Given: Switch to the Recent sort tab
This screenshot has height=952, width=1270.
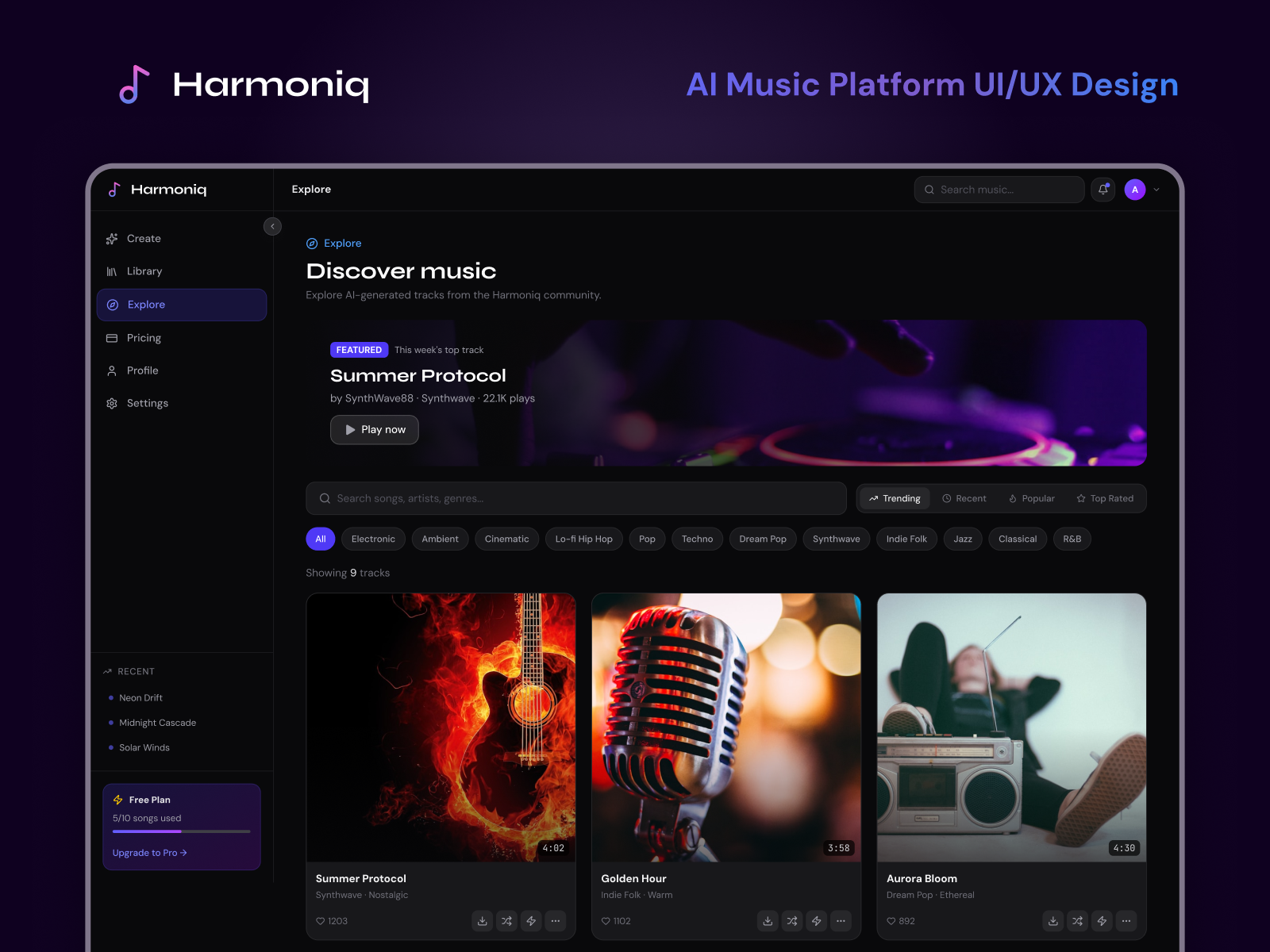Looking at the screenshot, I should (964, 498).
